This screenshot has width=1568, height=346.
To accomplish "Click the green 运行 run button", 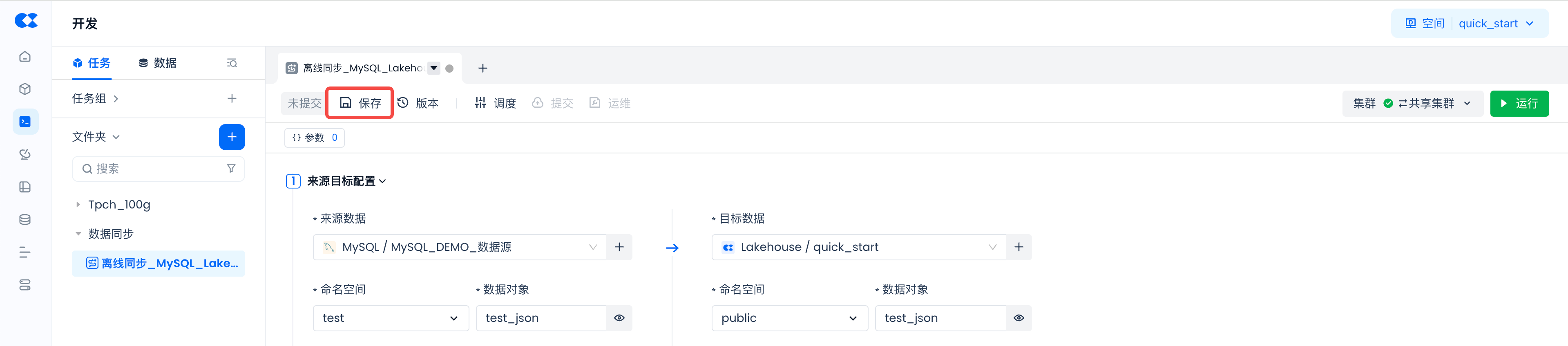I will point(1519,103).
